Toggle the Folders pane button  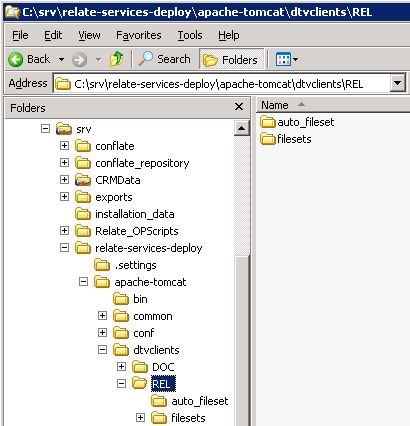[231, 60]
